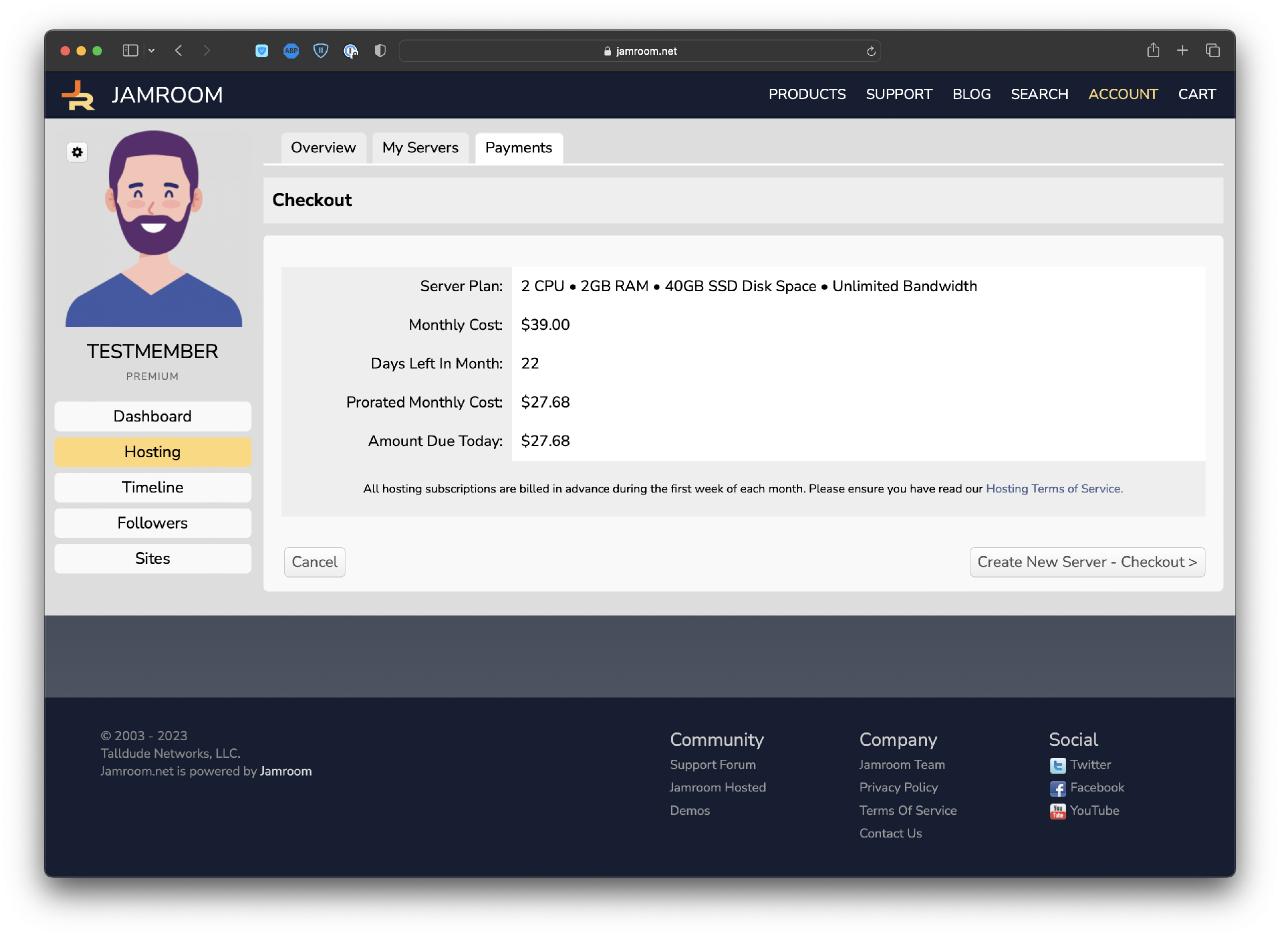Open the CART menu item
The width and height of the screenshot is (1280, 936).
click(1196, 94)
